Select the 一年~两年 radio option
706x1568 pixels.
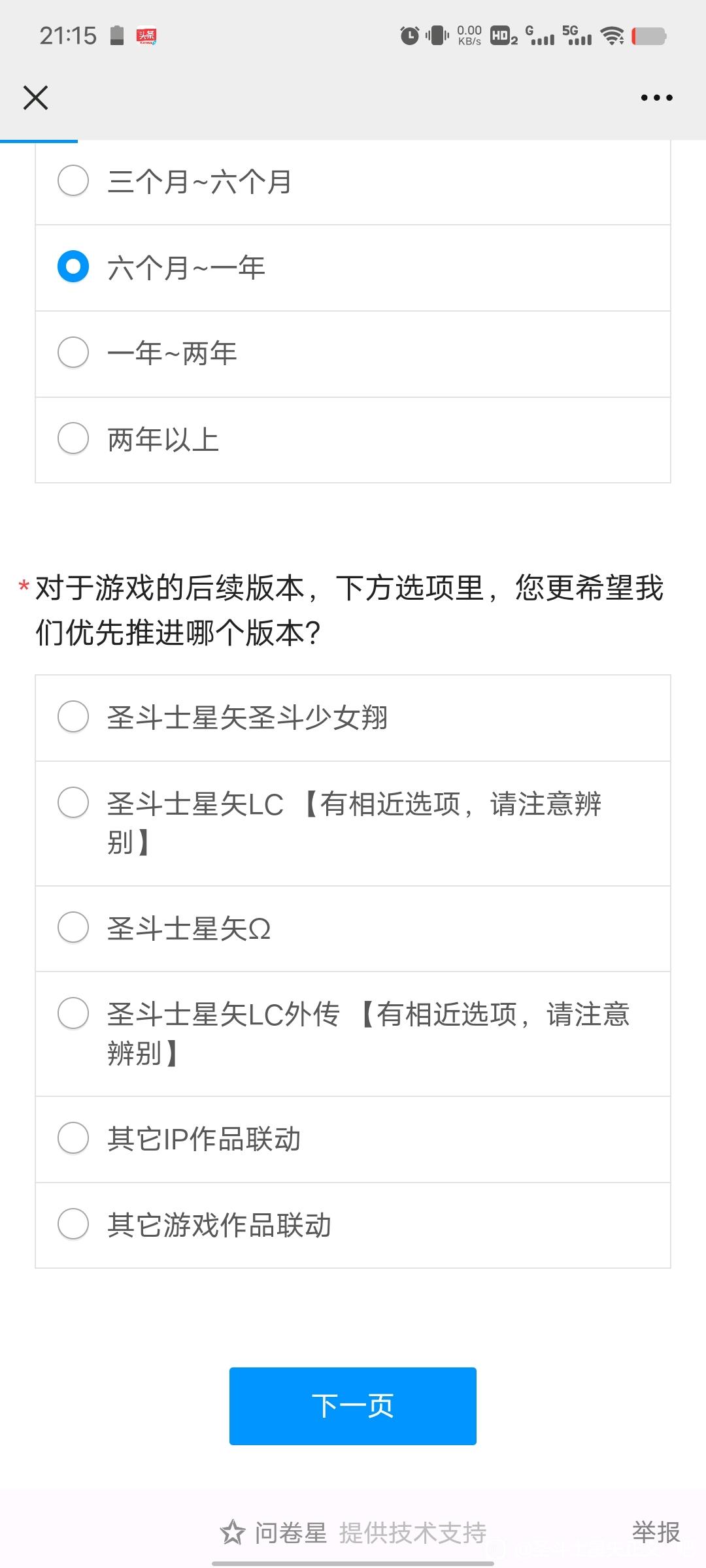point(353,353)
